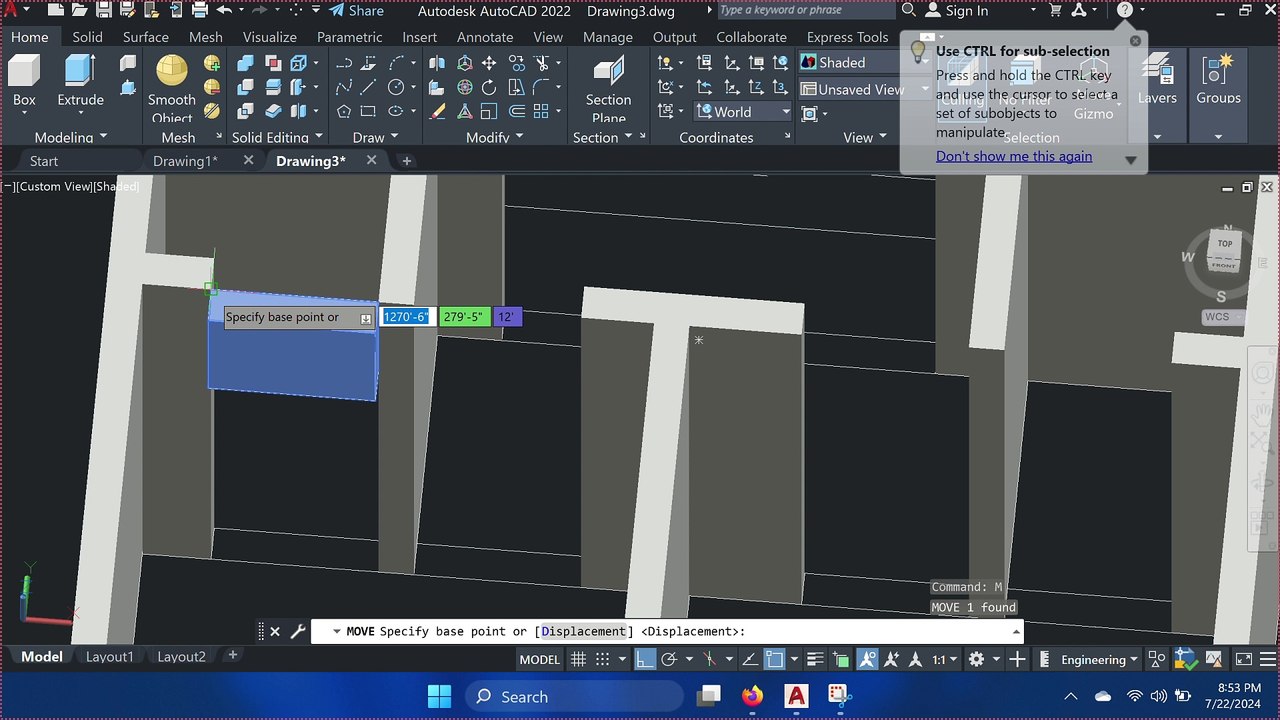Open the Engineering units dropdown
The width and height of the screenshot is (1280, 720).
(1100, 659)
